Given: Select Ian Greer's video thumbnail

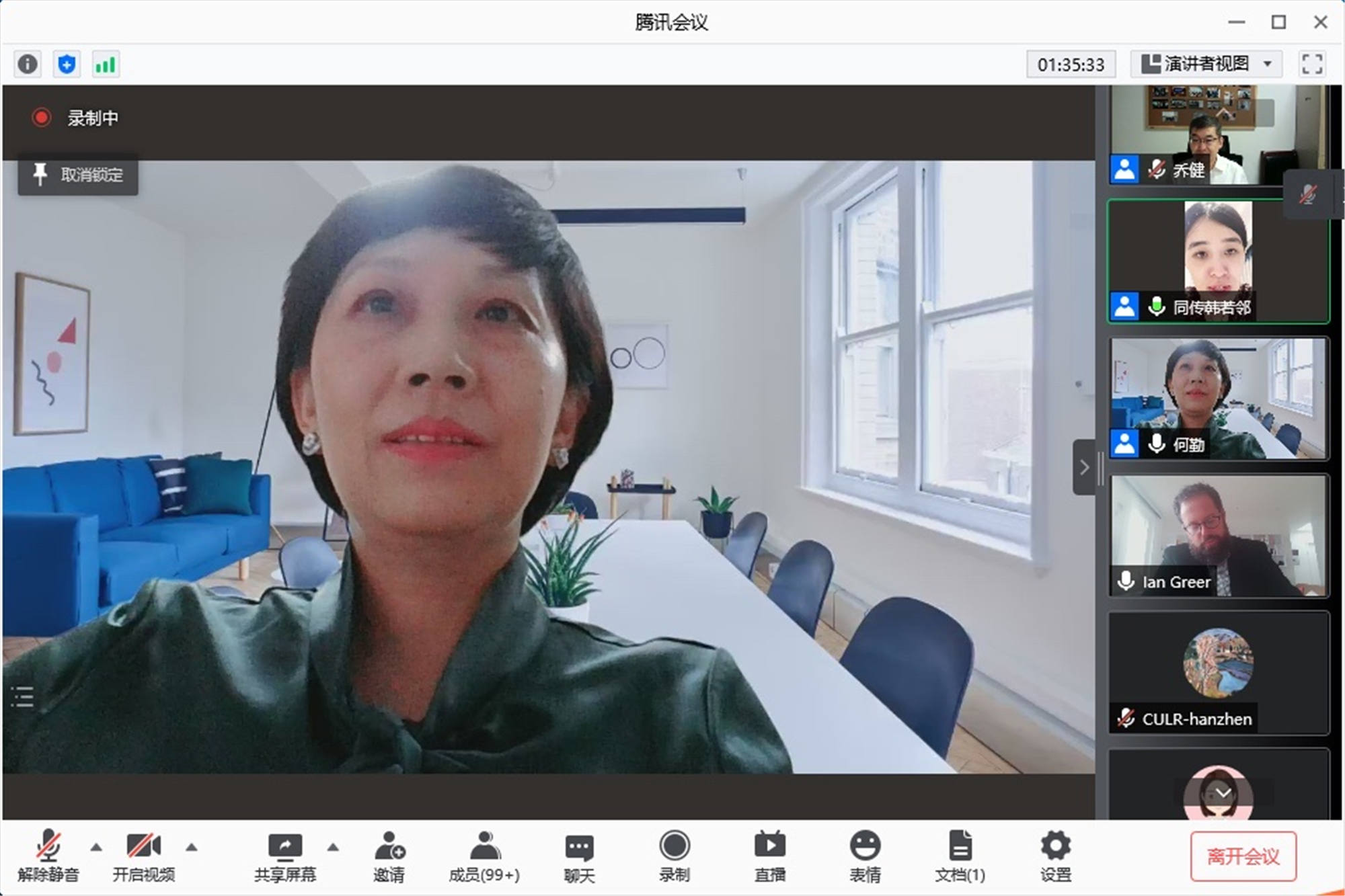Looking at the screenshot, I should coord(1219,536).
